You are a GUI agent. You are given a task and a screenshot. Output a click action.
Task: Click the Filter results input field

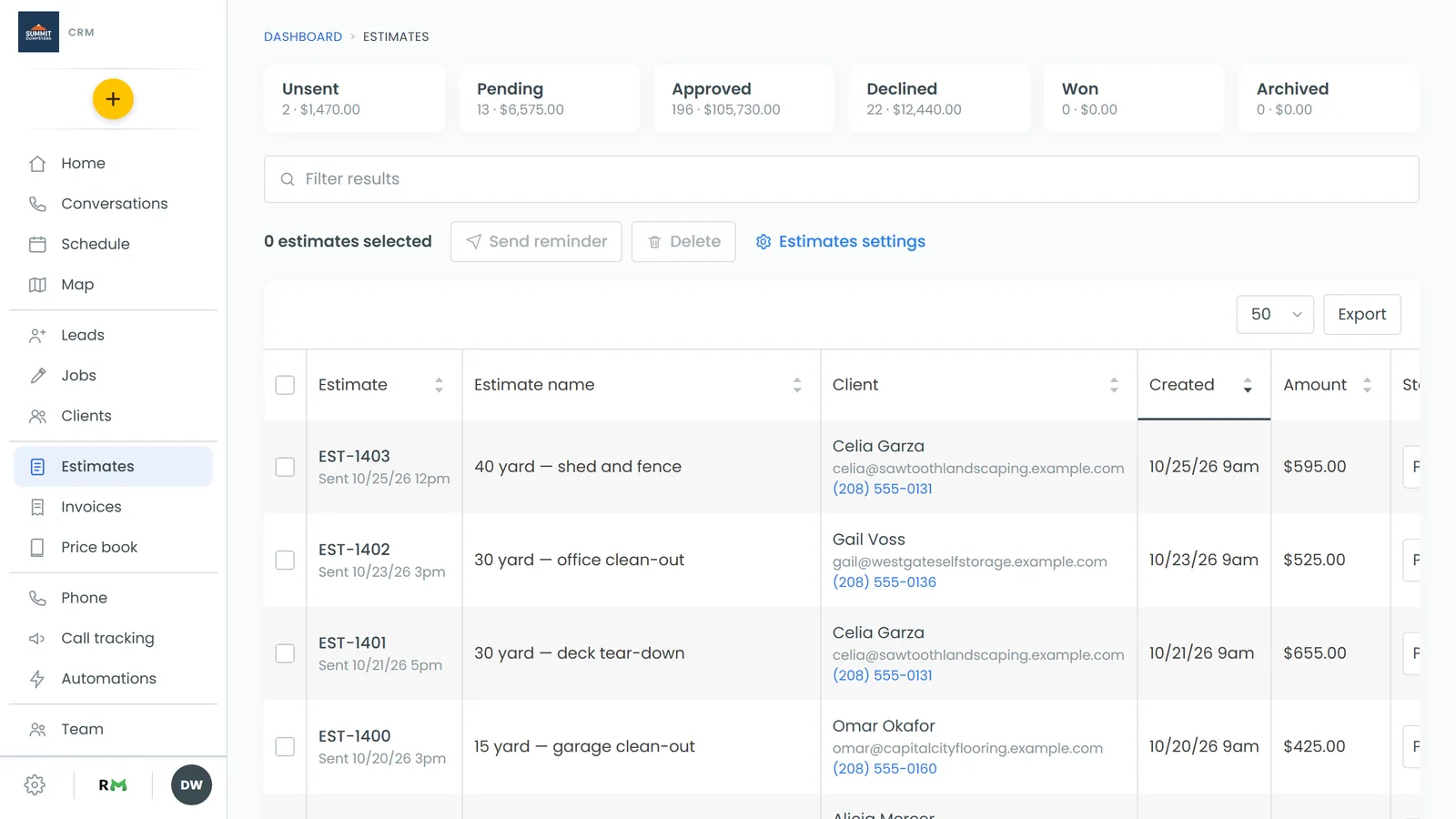[841, 179]
